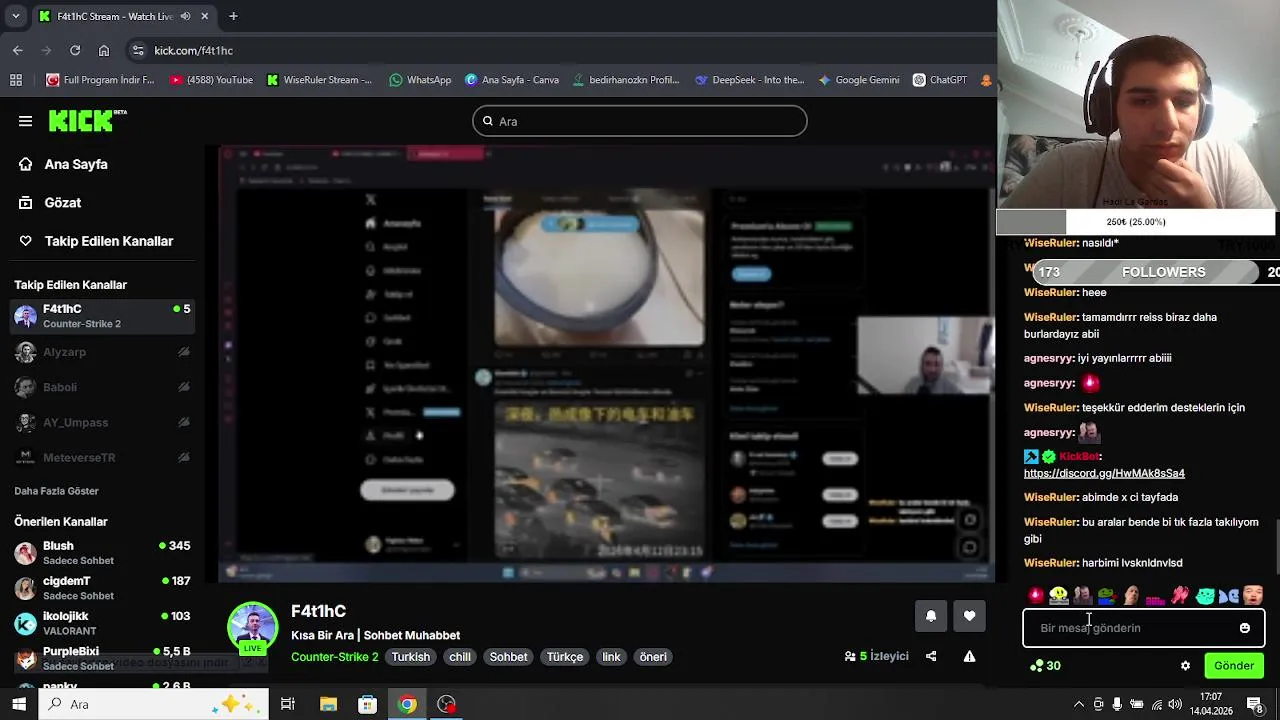1280x720 pixels.
Task: Open Task View on taskbar
Action: (288, 704)
